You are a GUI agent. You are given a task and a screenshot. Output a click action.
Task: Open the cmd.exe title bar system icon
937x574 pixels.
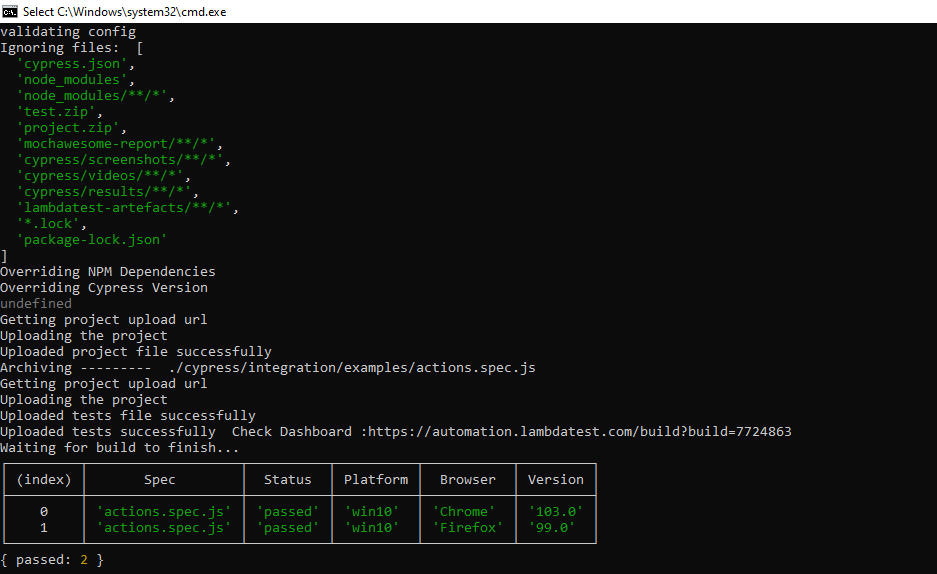(x=10, y=11)
